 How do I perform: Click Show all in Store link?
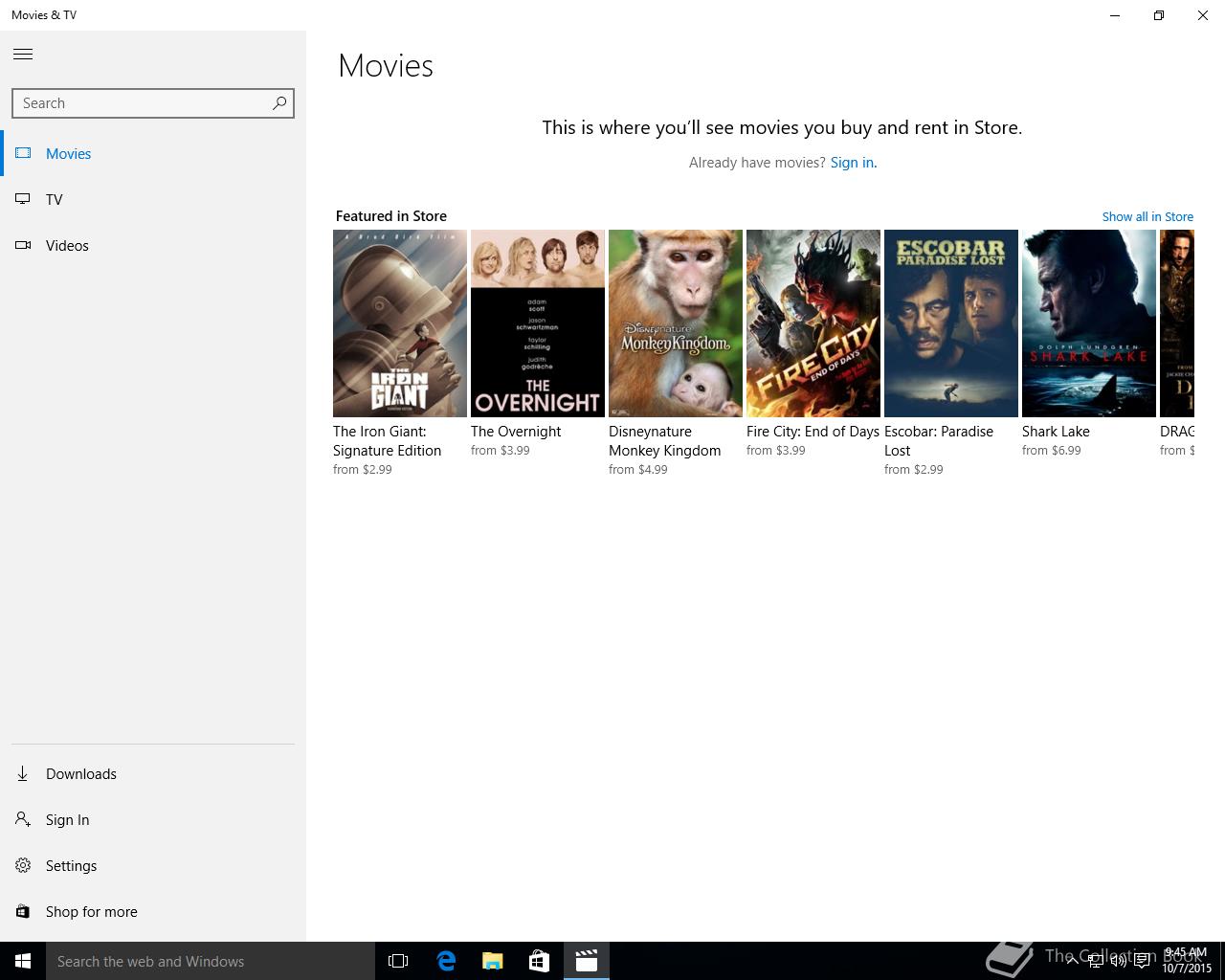(1147, 216)
